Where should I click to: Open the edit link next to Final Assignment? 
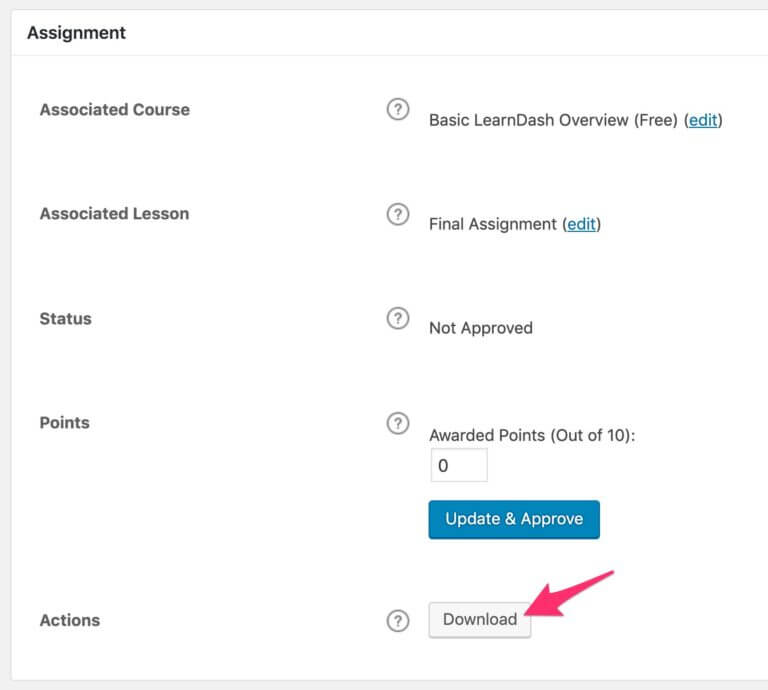pyautogui.click(x=582, y=224)
